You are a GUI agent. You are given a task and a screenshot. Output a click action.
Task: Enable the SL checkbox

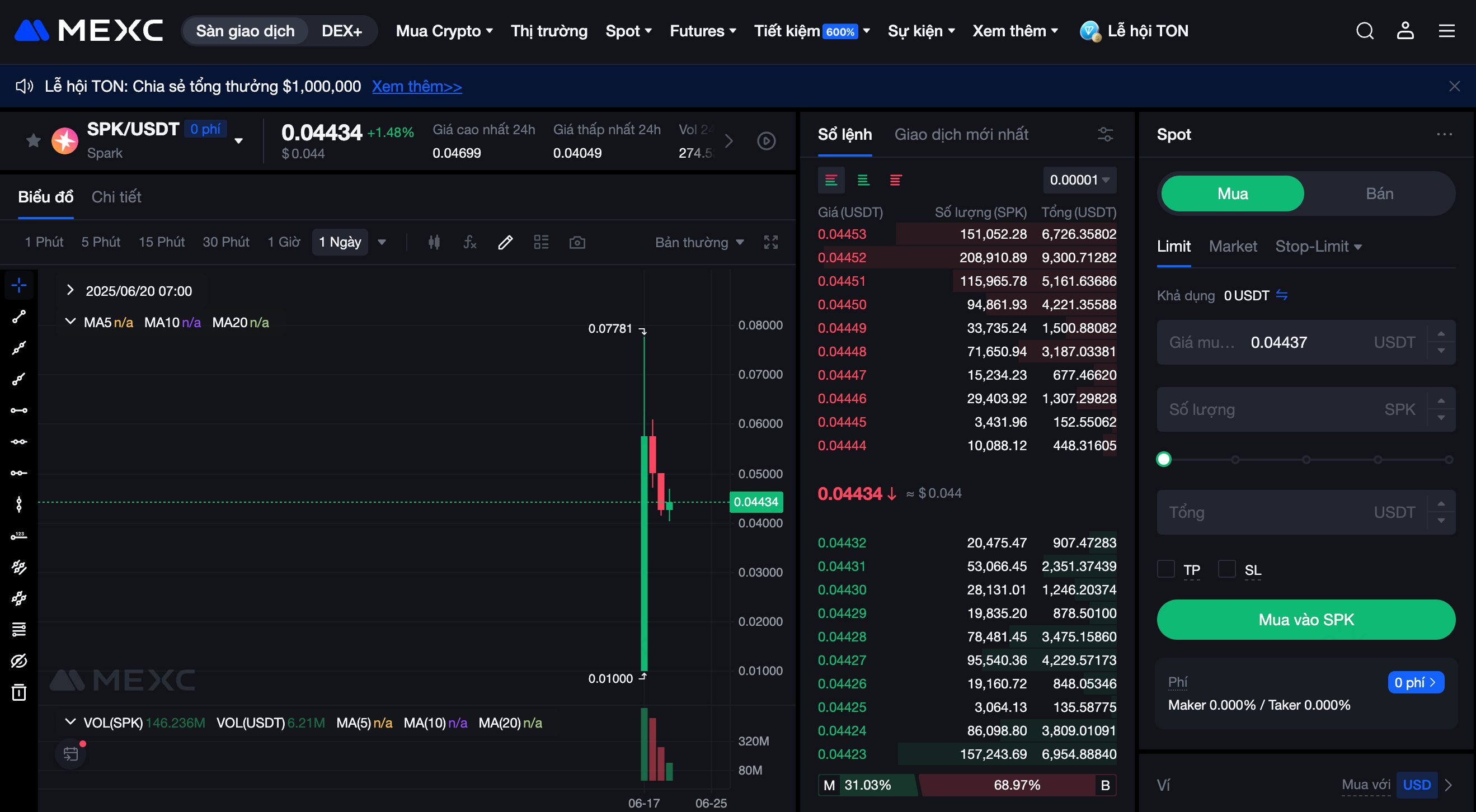tap(1226, 569)
